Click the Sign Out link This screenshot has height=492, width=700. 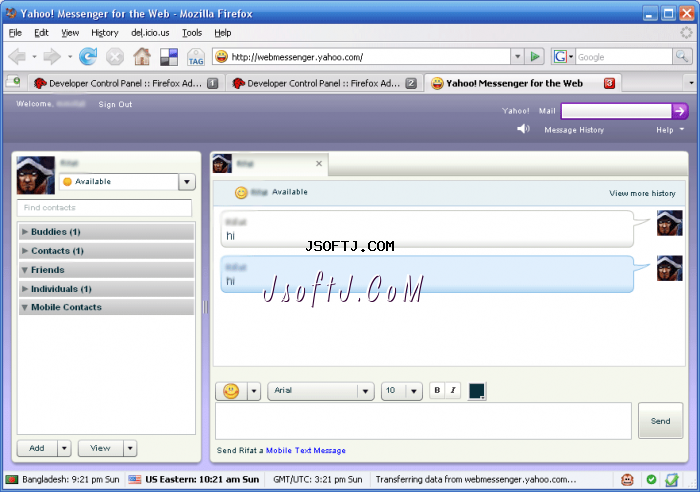[115, 104]
